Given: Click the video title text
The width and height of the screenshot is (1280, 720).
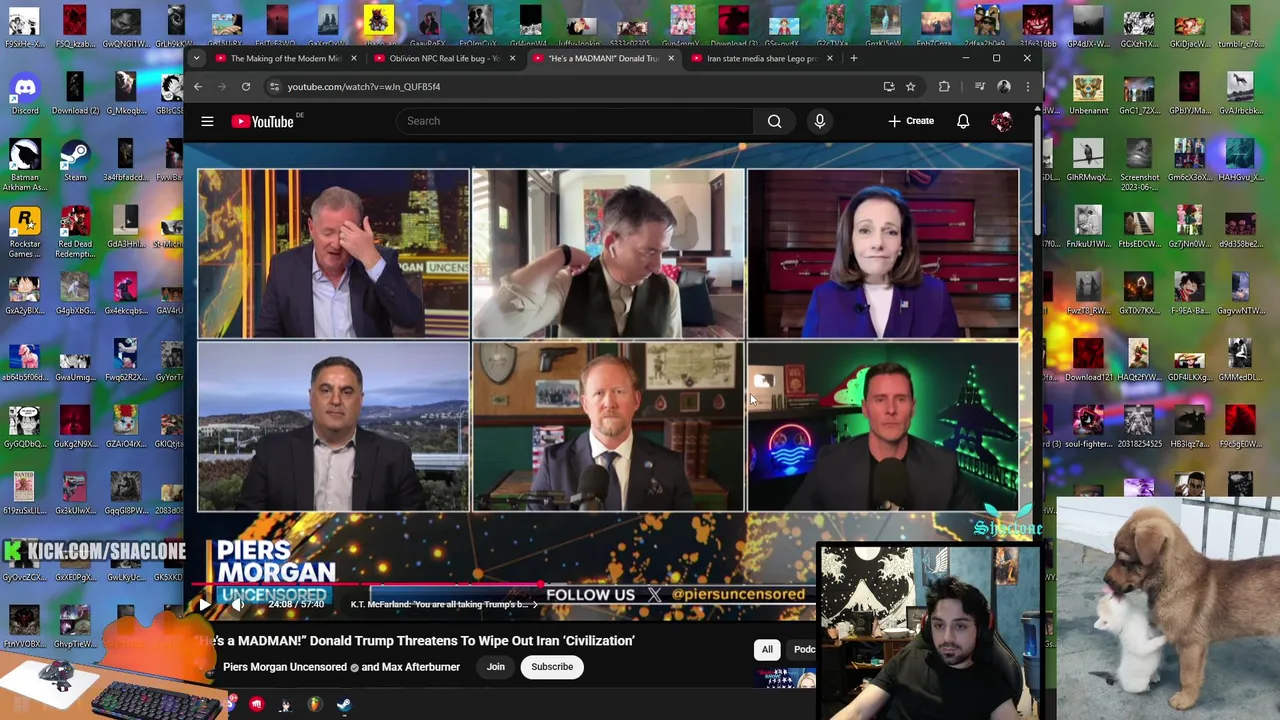Looking at the screenshot, I should [x=415, y=641].
